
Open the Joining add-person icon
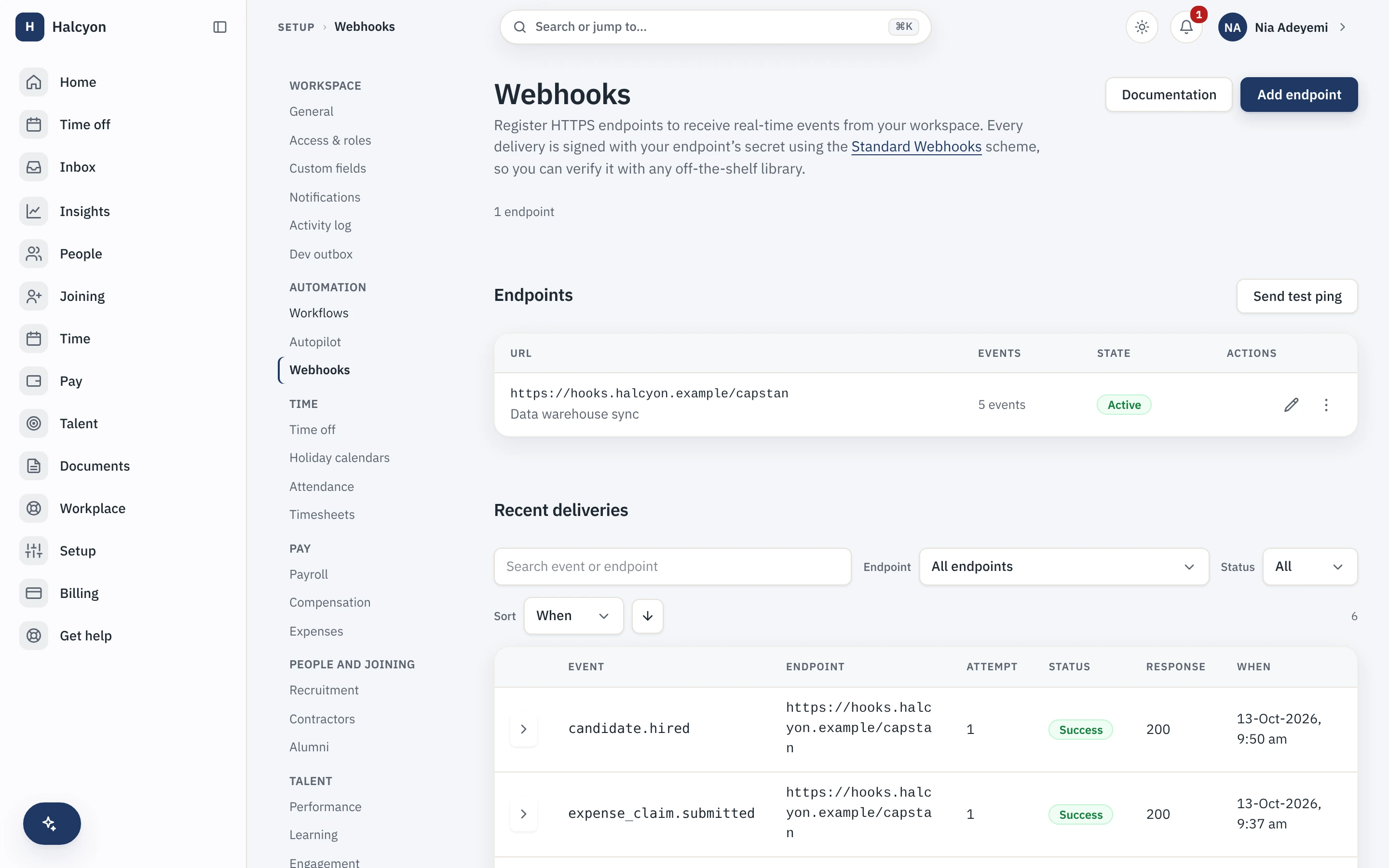(34, 296)
